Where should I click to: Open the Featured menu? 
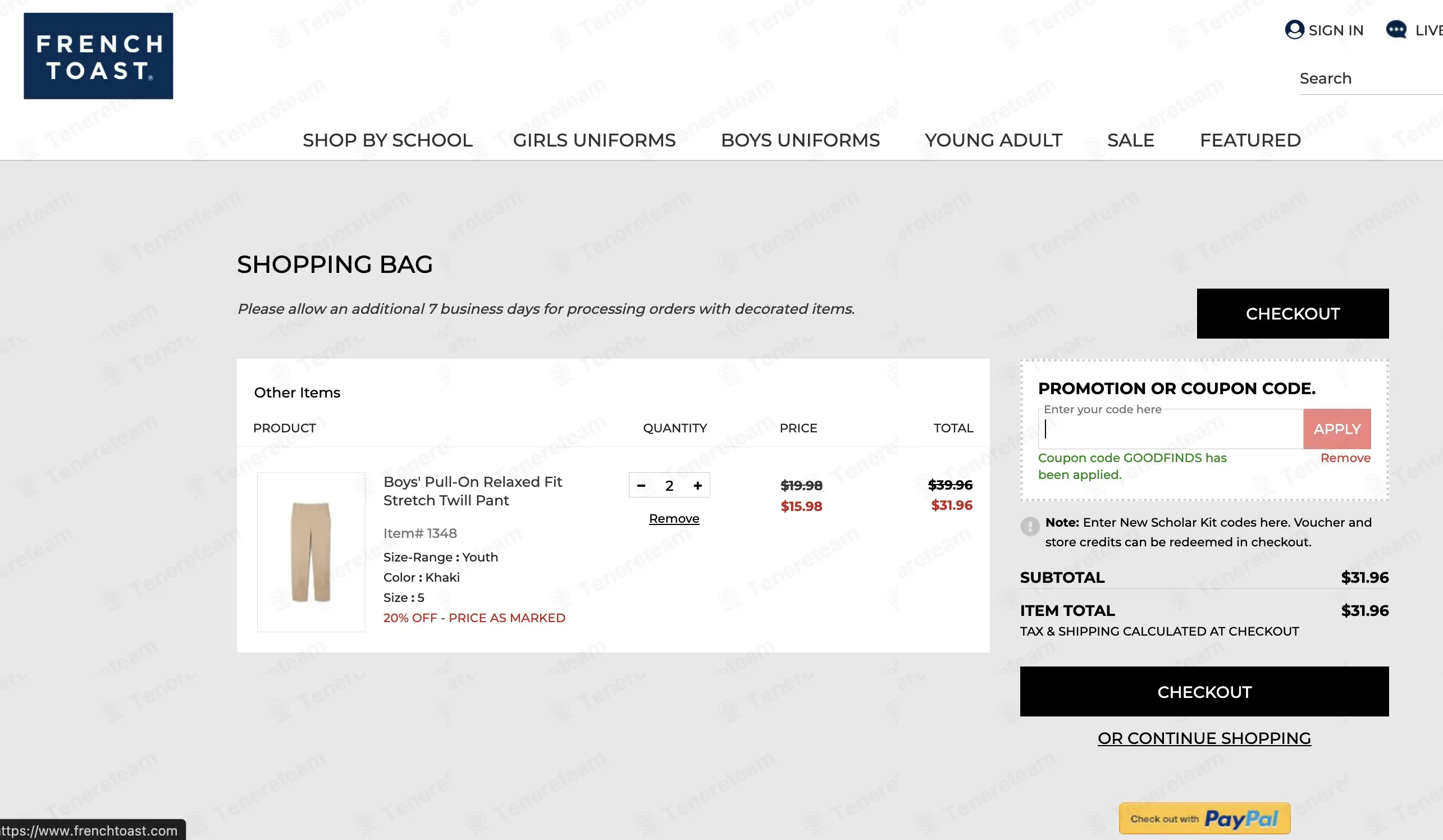tap(1250, 140)
